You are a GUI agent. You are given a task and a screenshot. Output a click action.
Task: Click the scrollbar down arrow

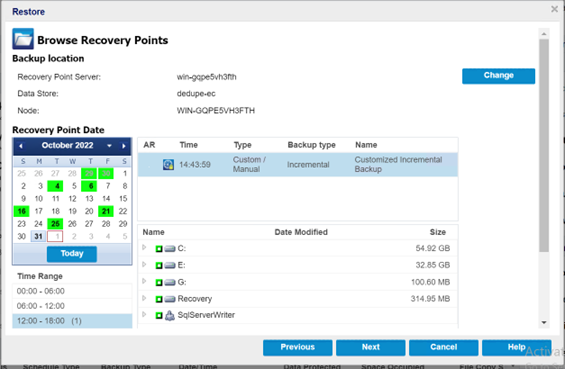point(544,323)
